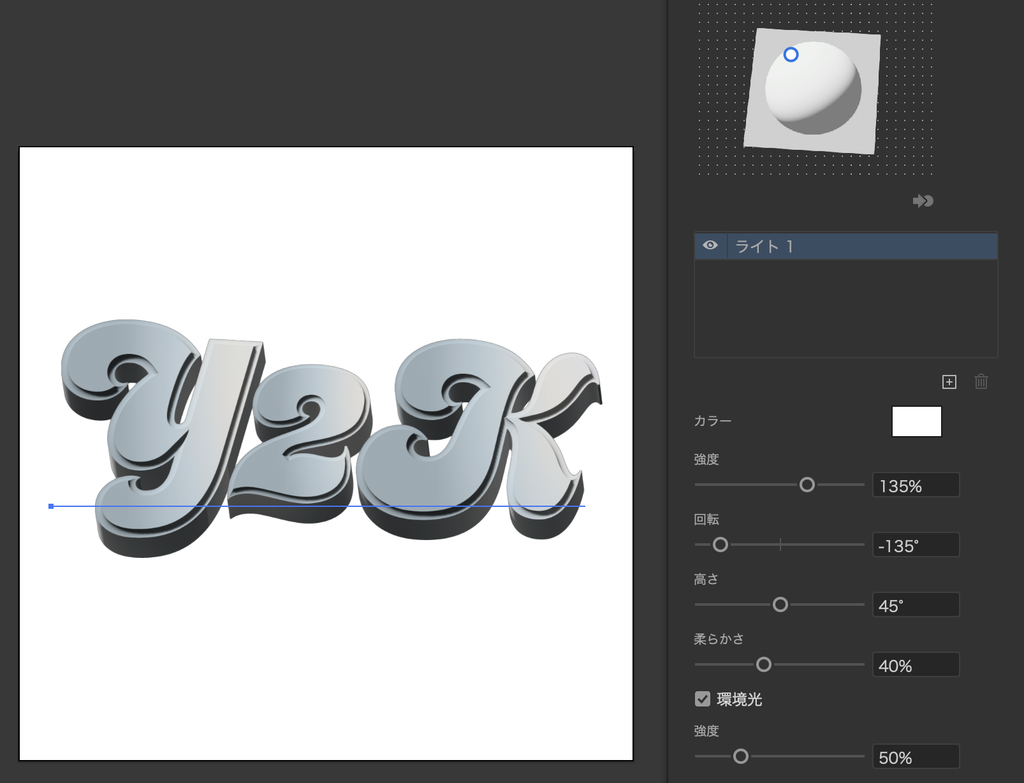The image size is (1024, 783).
Task: Open the カラー white color swatch
Action: pyautogui.click(x=916, y=421)
